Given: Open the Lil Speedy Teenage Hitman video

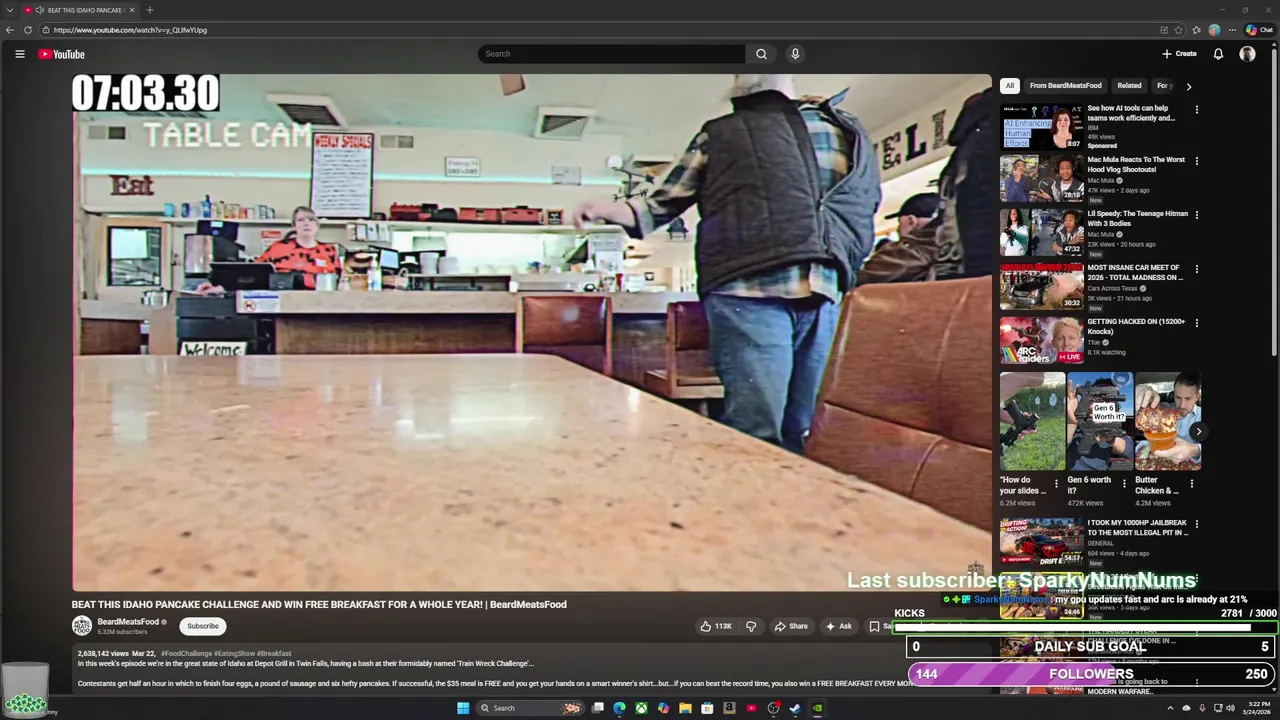Looking at the screenshot, I should 1041,233.
